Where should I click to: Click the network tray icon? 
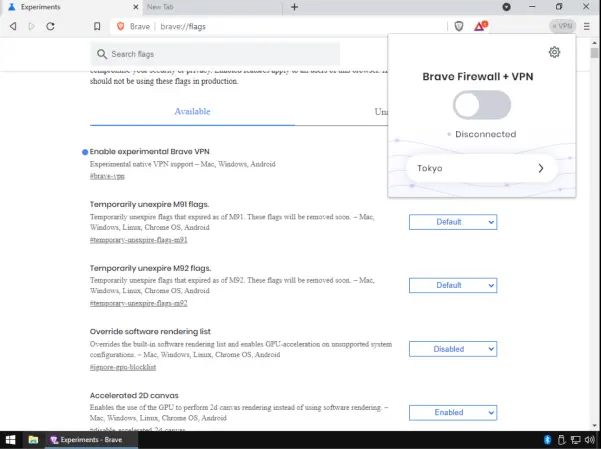(575, 439)
